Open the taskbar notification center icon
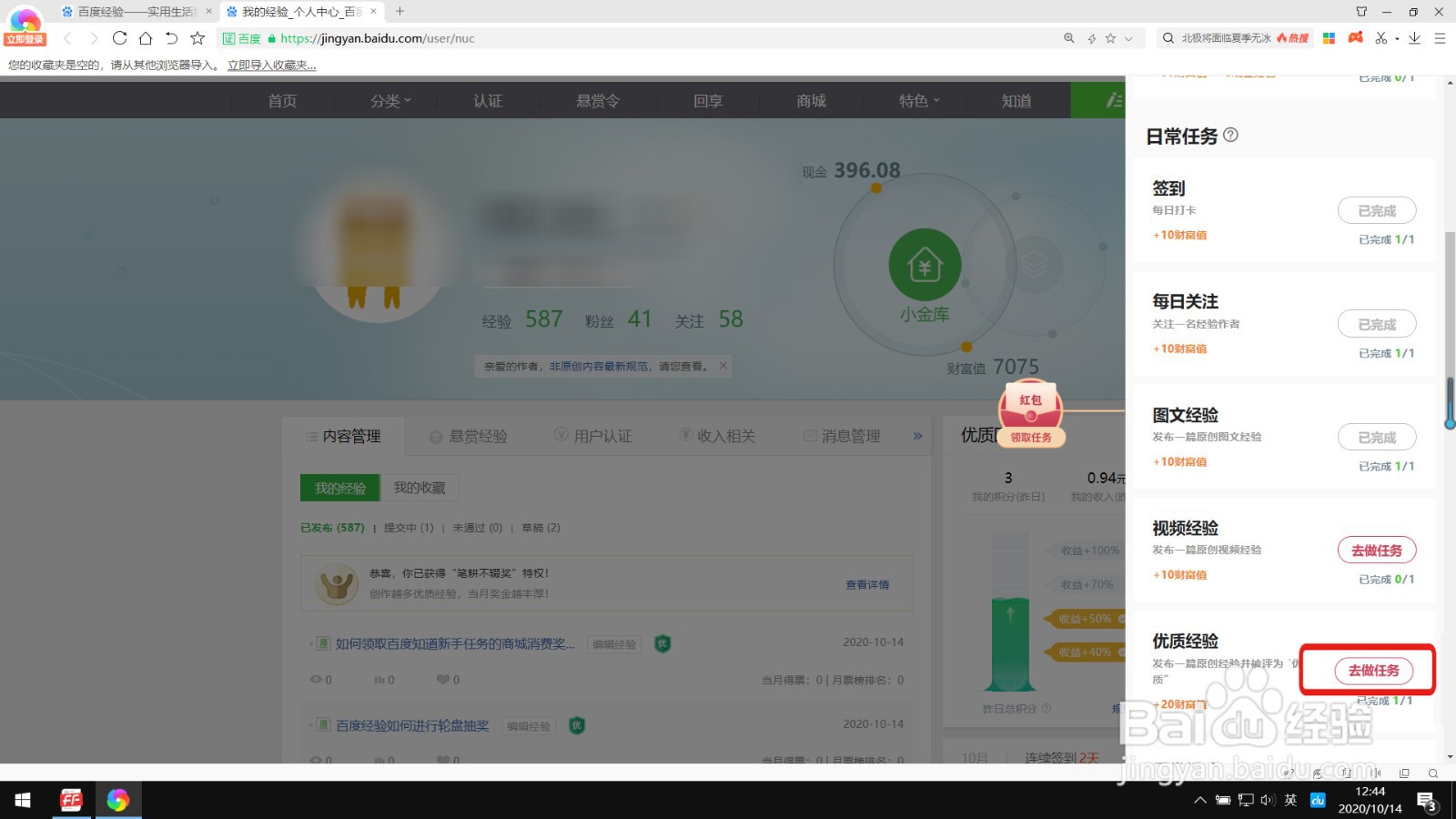 (x=1427, y=801)
